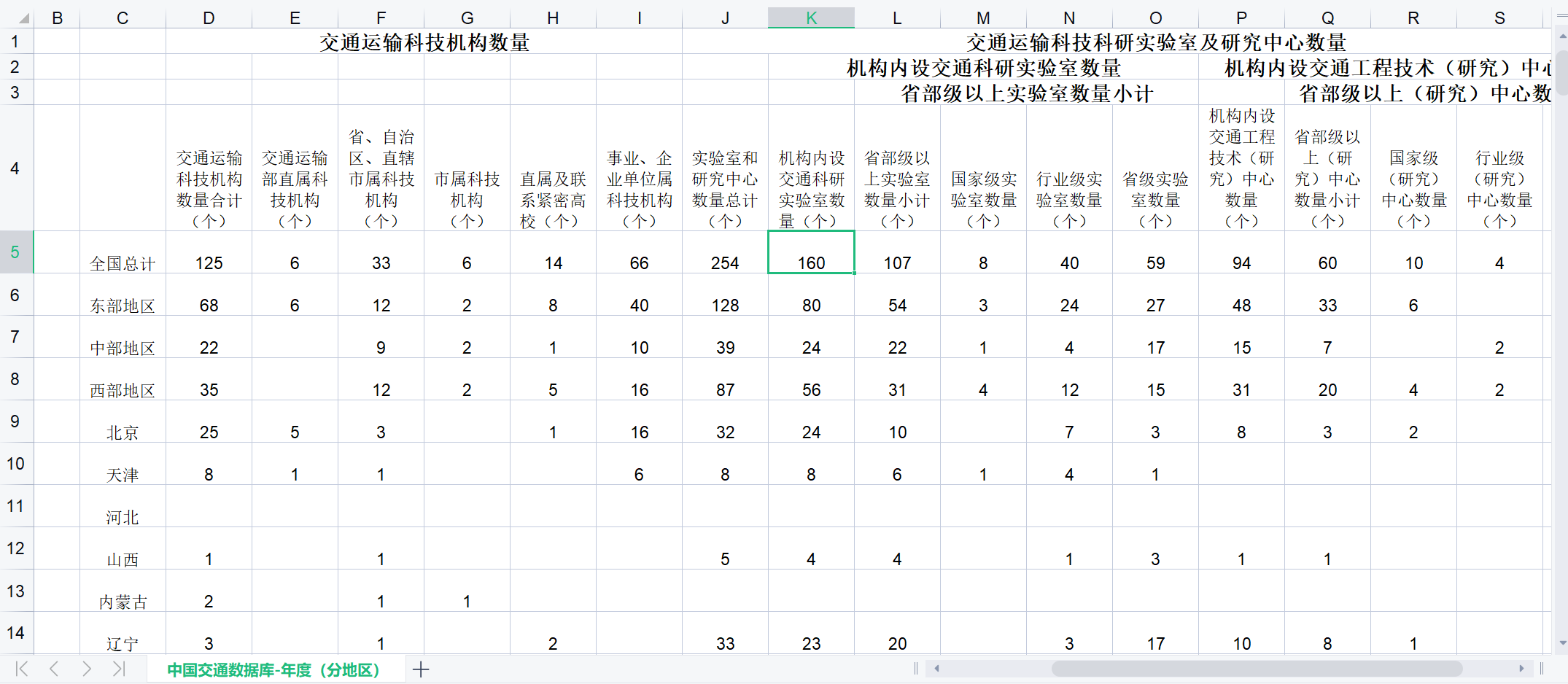
Task: Select row 5 header
Action: [15, 252]
